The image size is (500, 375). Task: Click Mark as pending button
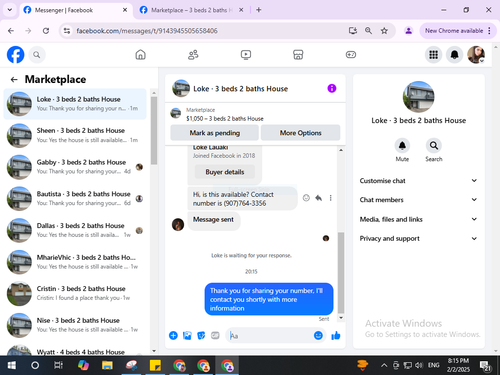pyautogui.click(x=215, y=133)
